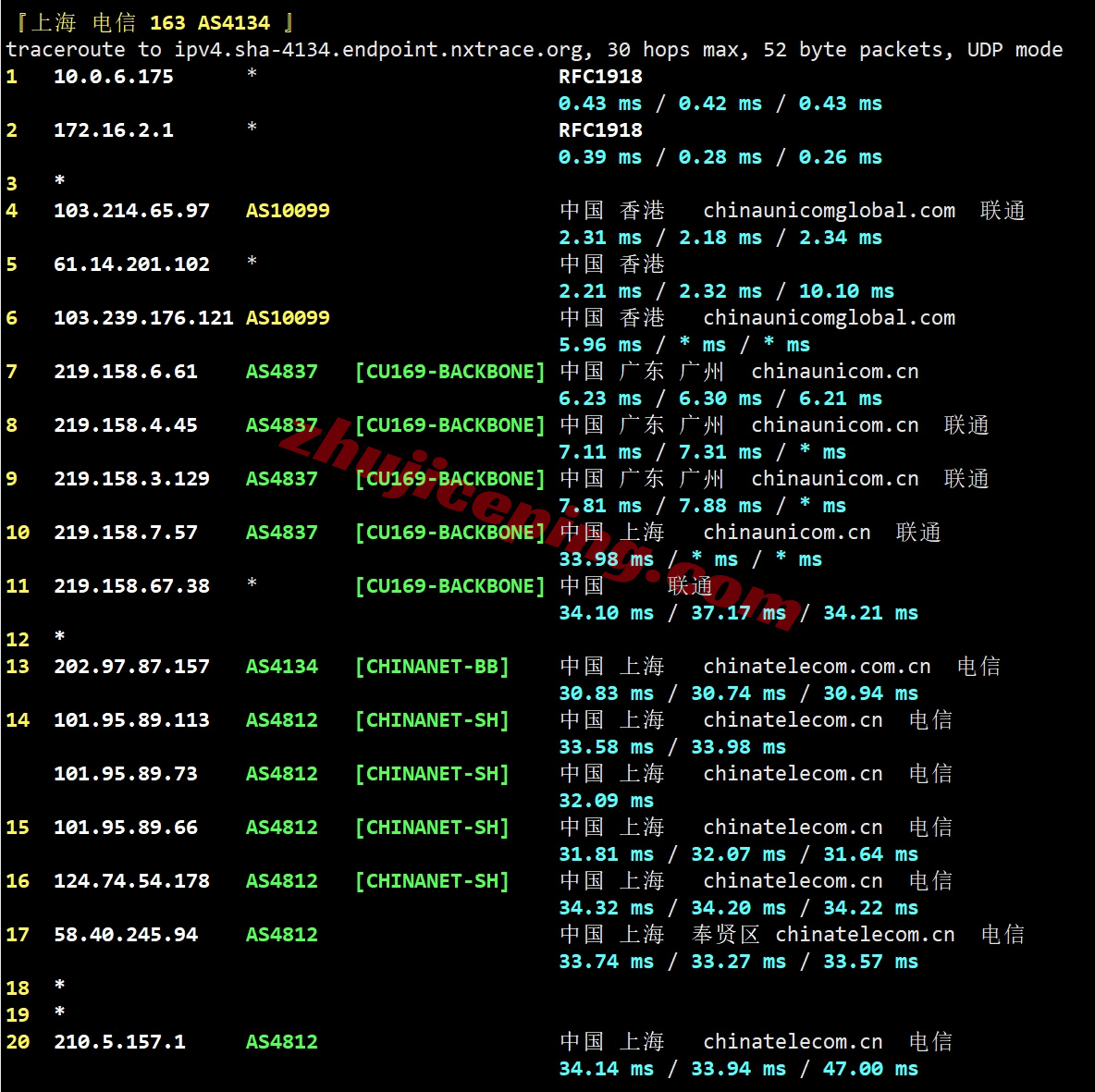Click the IP address 58.40.245.94
Screen dimensions: 1095x1092
tap(125, 935)
